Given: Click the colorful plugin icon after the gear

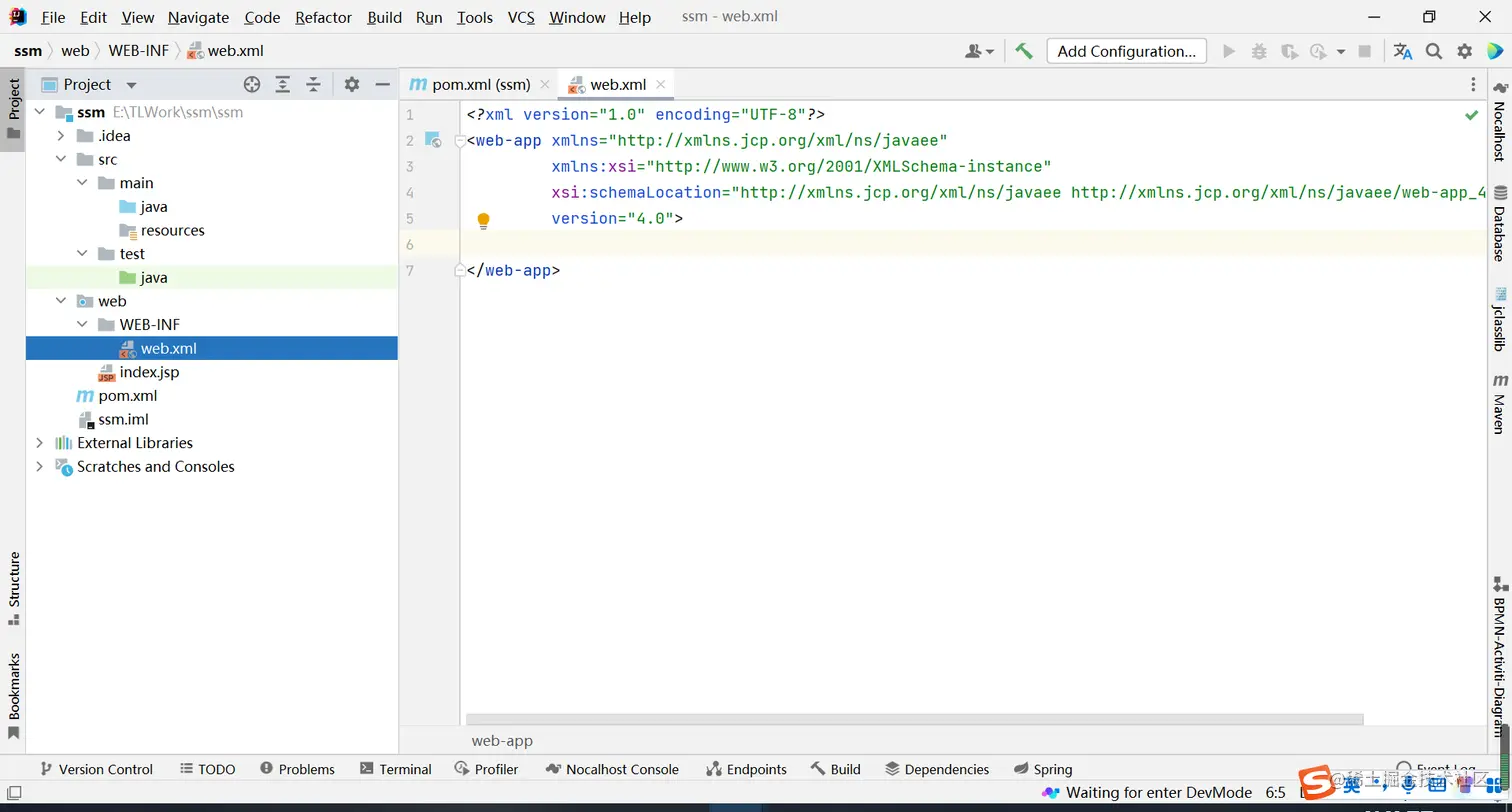Looking at the screenshot, I should 1494,51.
